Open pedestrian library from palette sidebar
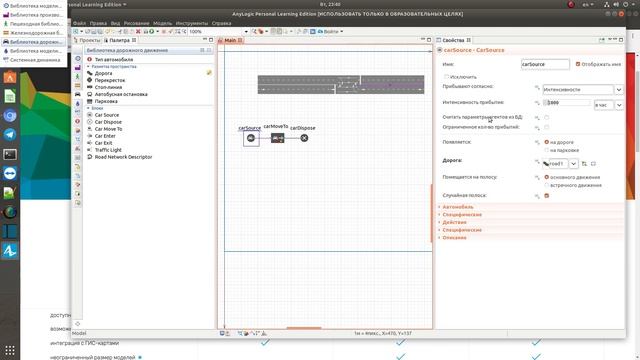 click(78, 77)
